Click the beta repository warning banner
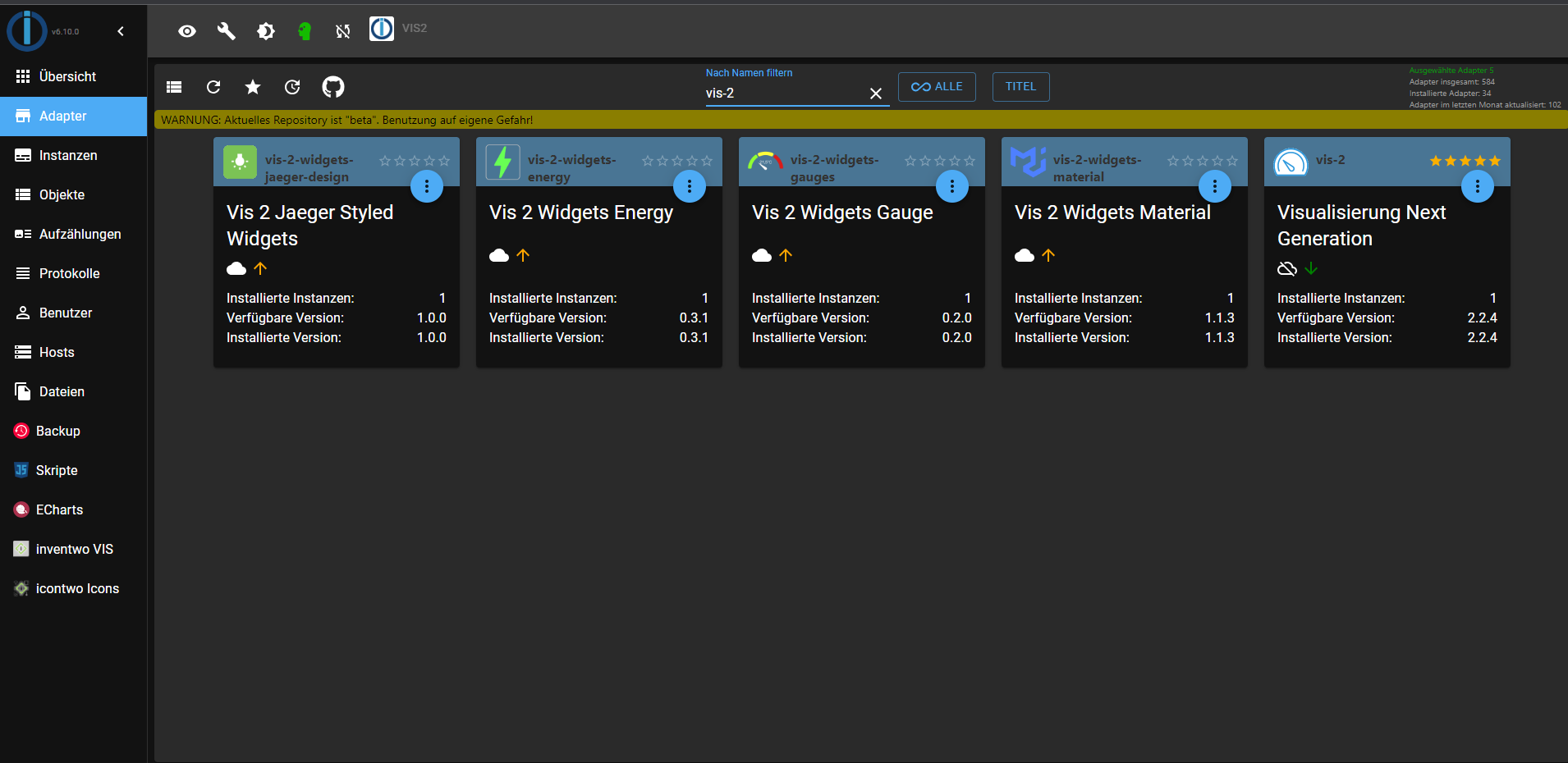 pos(861,120)
